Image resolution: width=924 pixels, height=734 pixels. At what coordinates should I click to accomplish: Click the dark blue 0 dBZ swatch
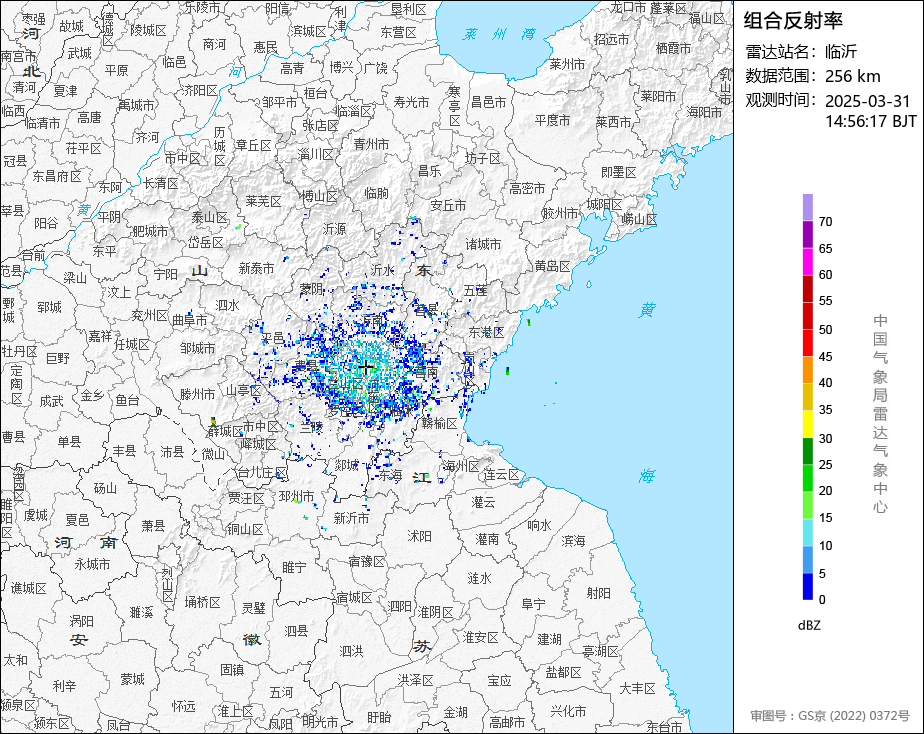(x=807, y=587)
